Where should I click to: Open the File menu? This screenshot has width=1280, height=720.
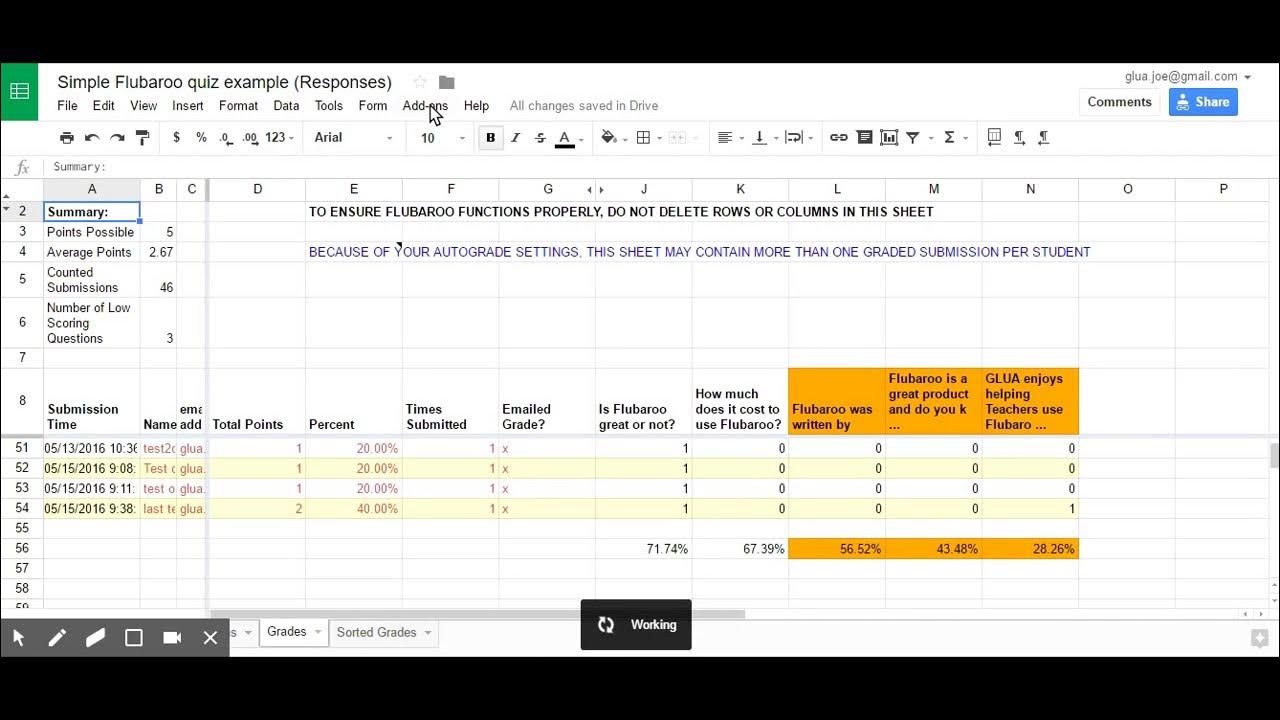pos(67,106)
